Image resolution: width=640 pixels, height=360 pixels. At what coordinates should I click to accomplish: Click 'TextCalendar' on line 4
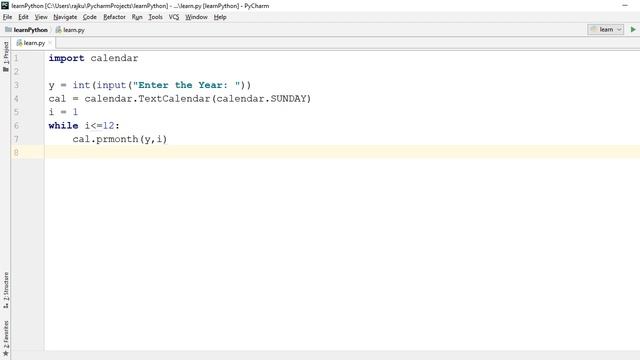tap(174, 98)
